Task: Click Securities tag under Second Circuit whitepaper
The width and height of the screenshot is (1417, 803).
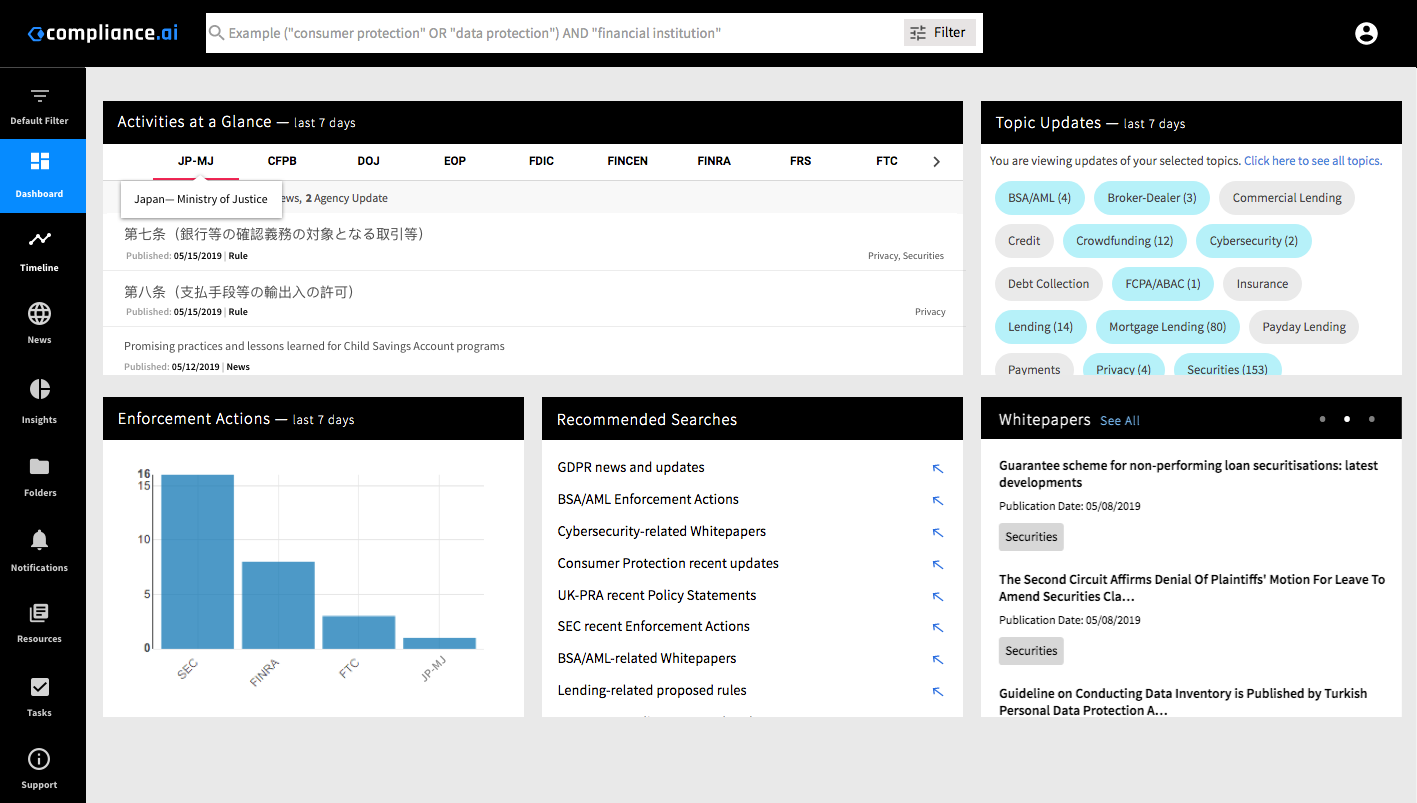Action: (x=1031, y=651)
